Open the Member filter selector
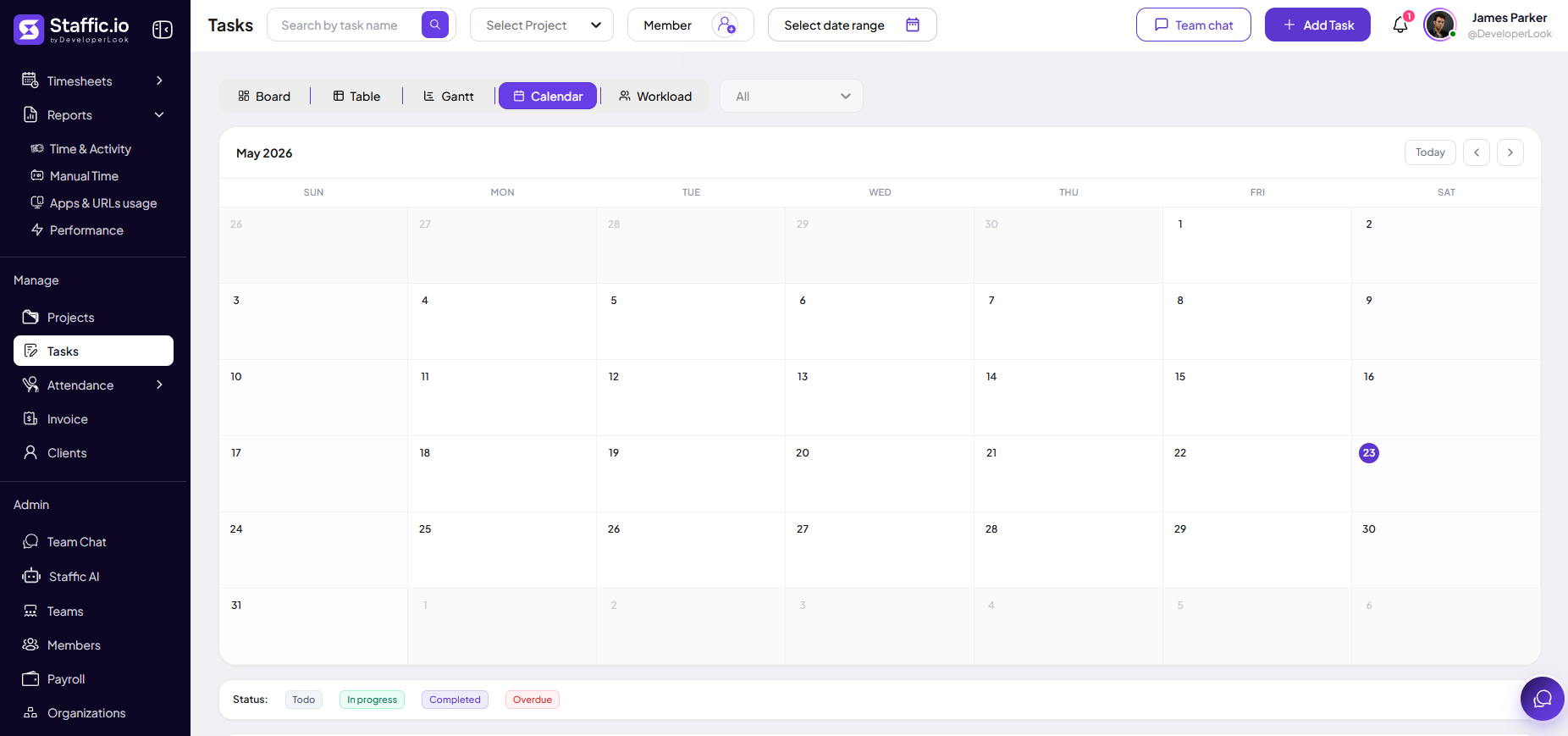 point(690,25)
